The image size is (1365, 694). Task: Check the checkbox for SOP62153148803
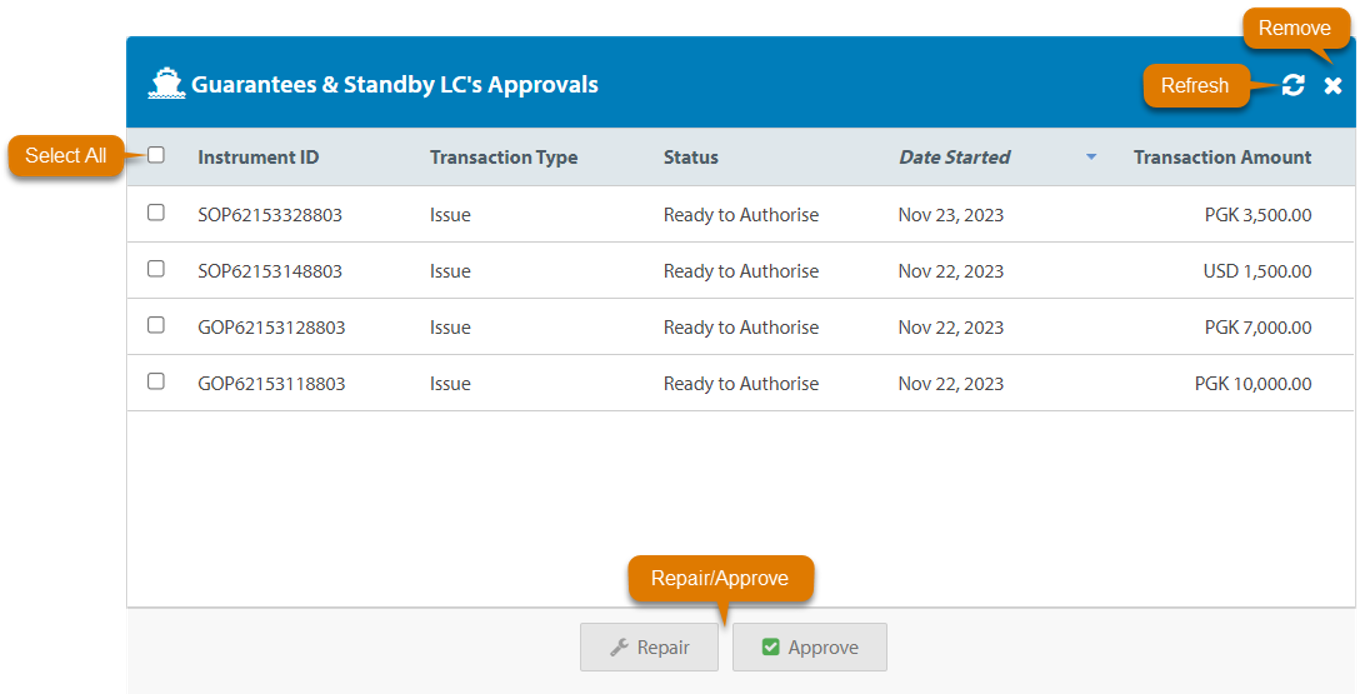point(155,270)
